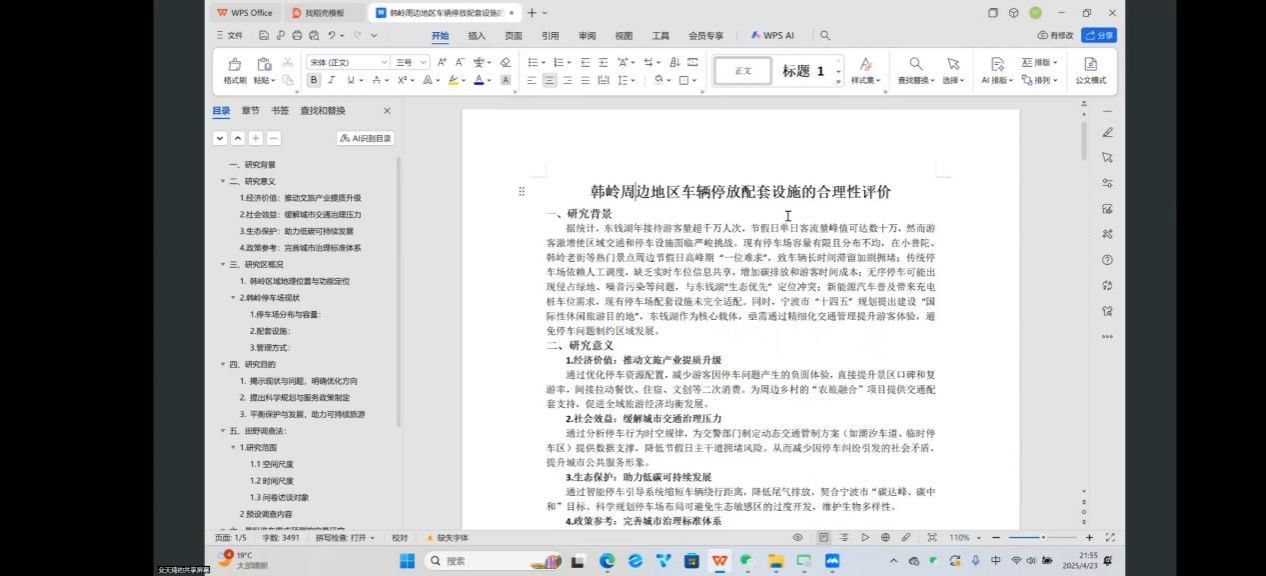This screenshot has width=1266, height=576.
Task: Click the AI 排版 layout icon
Action: click(997, 65)
